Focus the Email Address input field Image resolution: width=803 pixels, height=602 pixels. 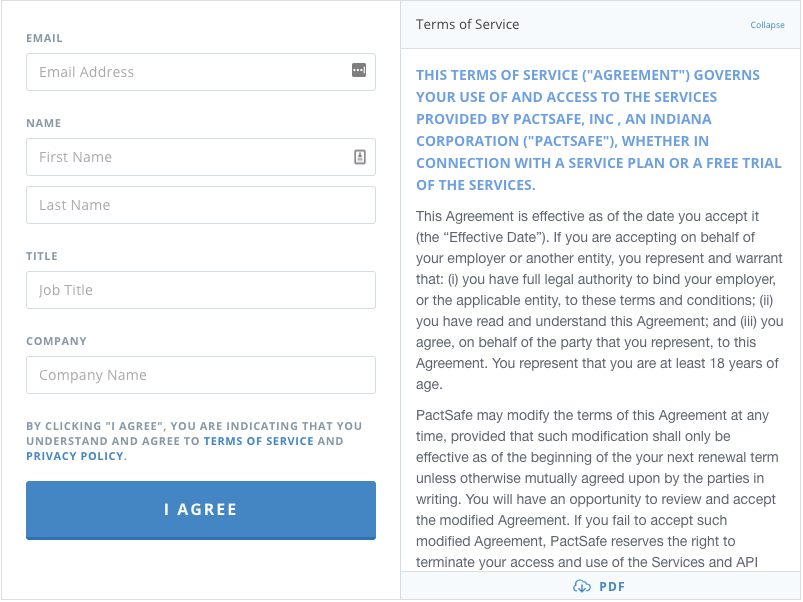click(x=201, y=72)
